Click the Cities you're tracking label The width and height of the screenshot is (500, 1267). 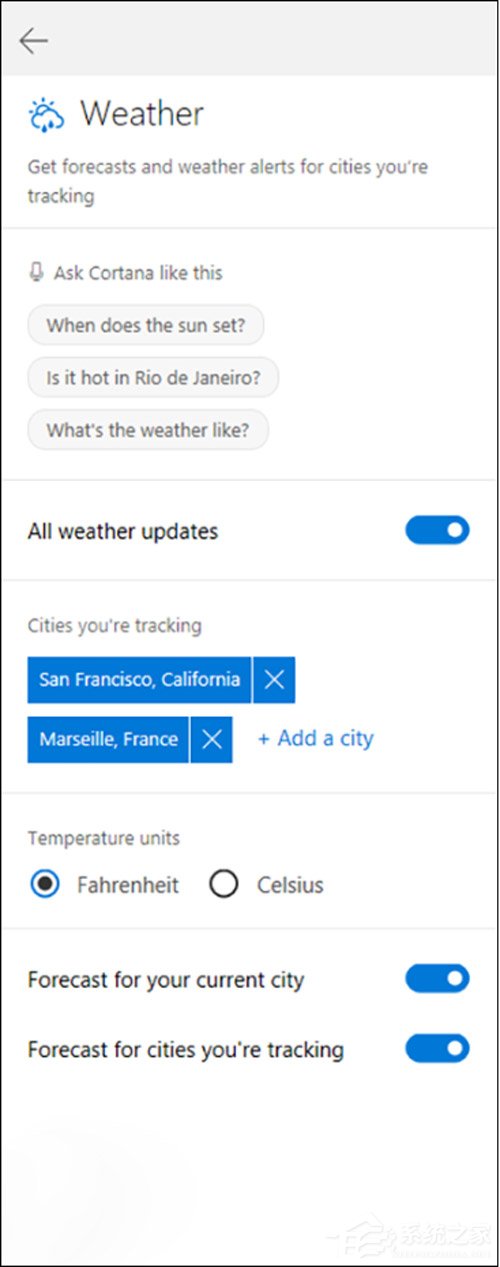tap(114, 626)
